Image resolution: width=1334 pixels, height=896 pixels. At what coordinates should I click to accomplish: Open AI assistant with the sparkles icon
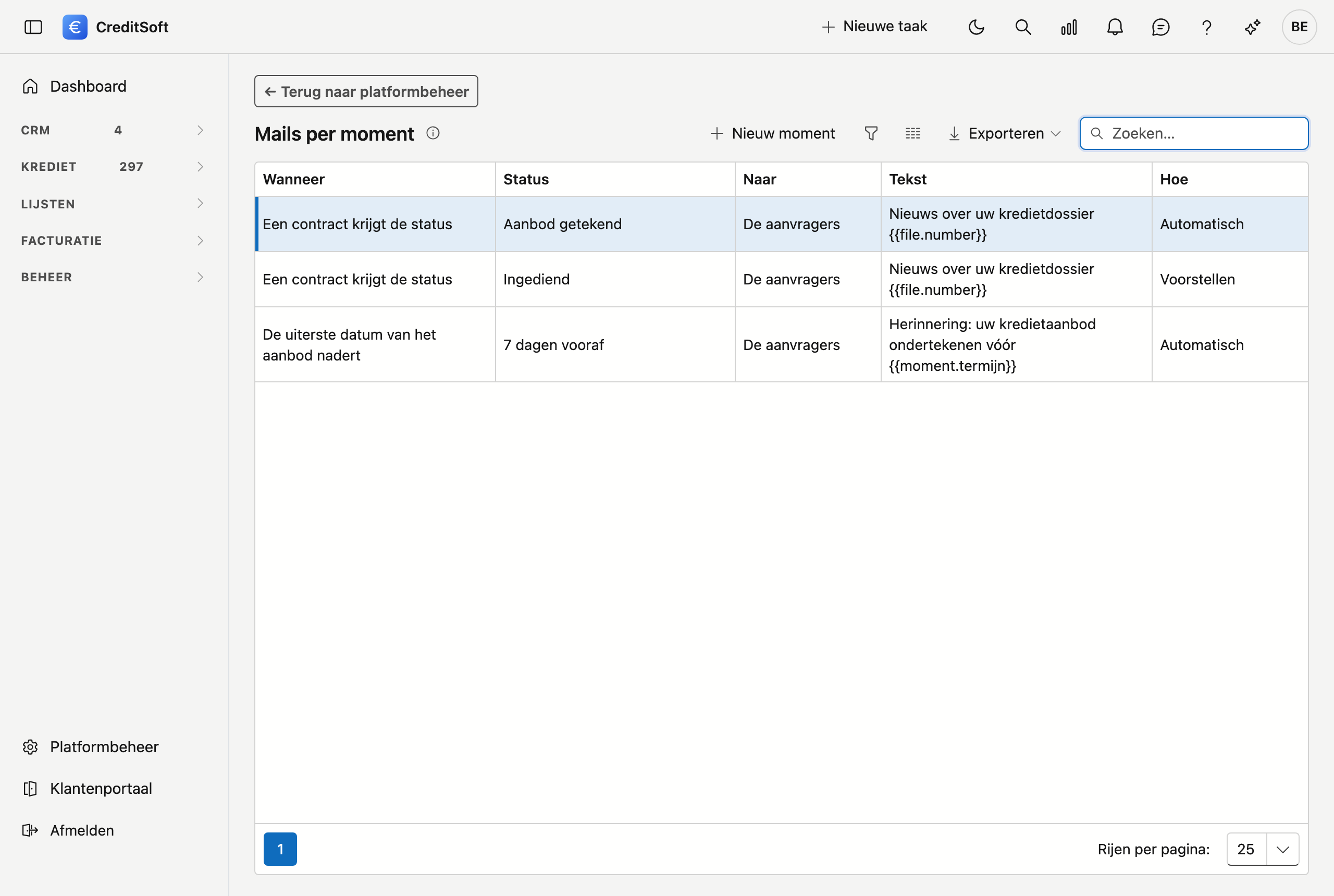(1252, 27)
